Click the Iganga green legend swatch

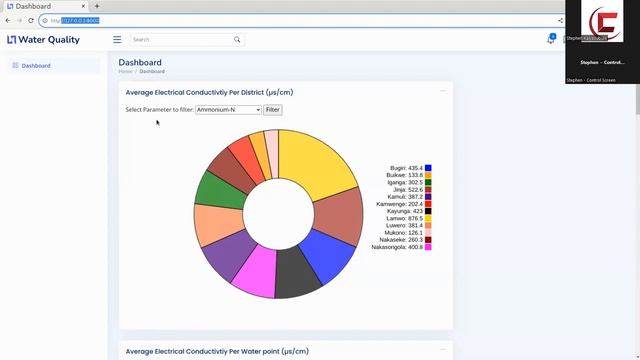point(428,182)
